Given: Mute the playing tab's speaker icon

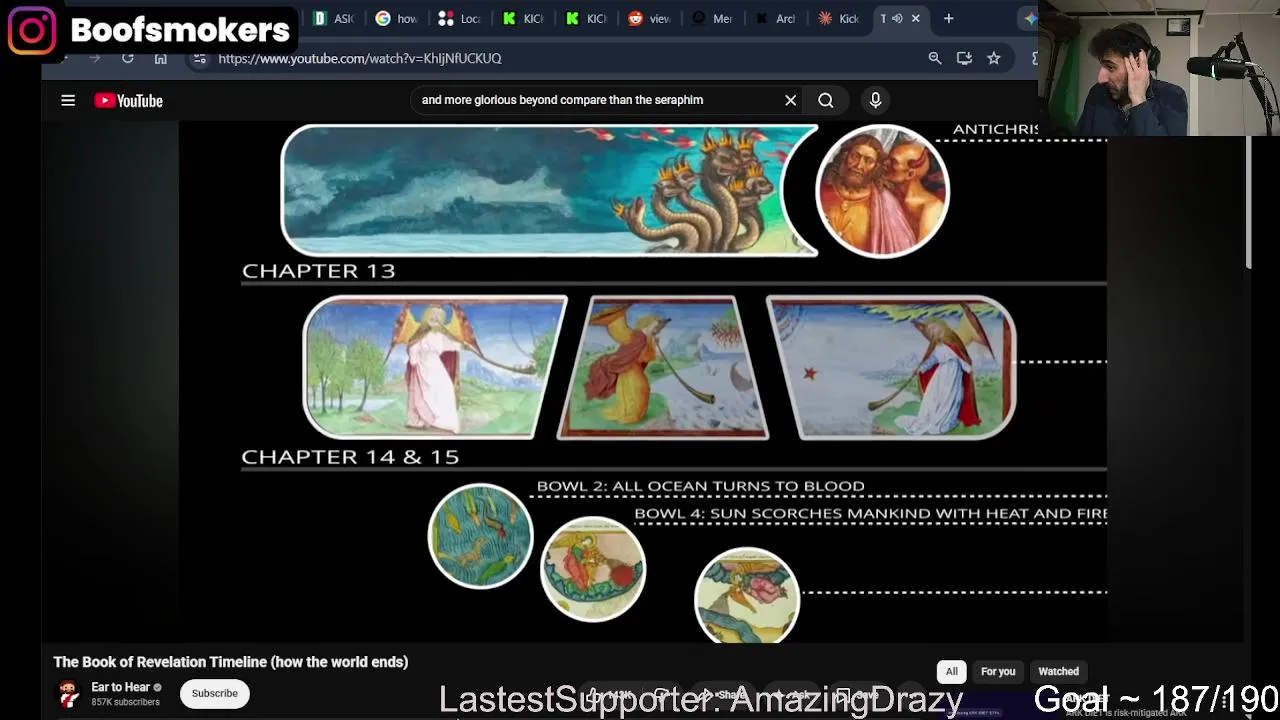Looking at the screenshot, I should point(897,18).
